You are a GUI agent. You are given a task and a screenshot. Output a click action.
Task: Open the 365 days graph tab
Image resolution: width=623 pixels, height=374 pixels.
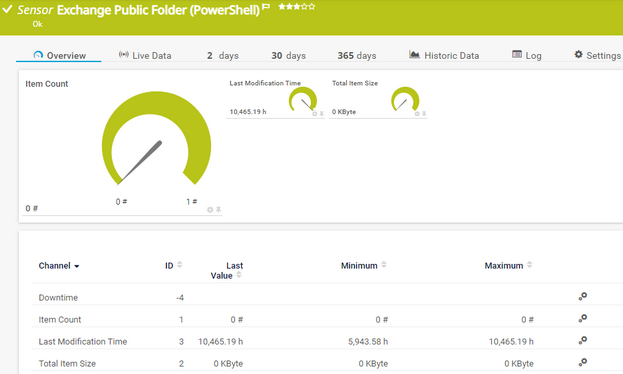click(357, 55)
